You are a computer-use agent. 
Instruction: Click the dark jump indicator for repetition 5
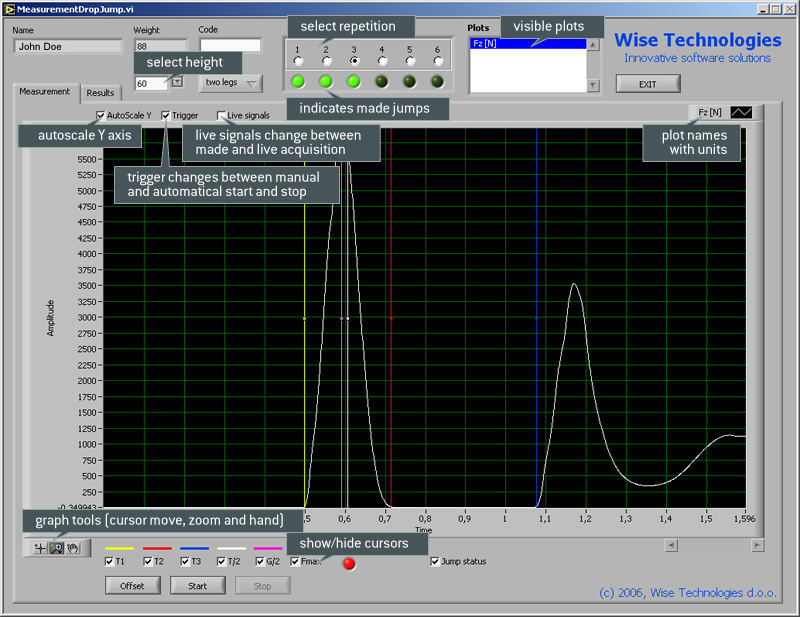[410, 82]
